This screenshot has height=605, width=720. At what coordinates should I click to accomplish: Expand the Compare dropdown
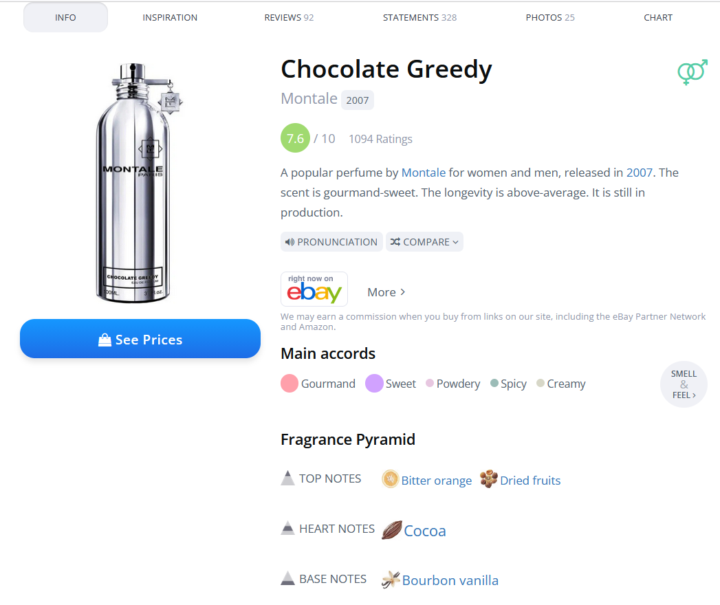(424, 242)
